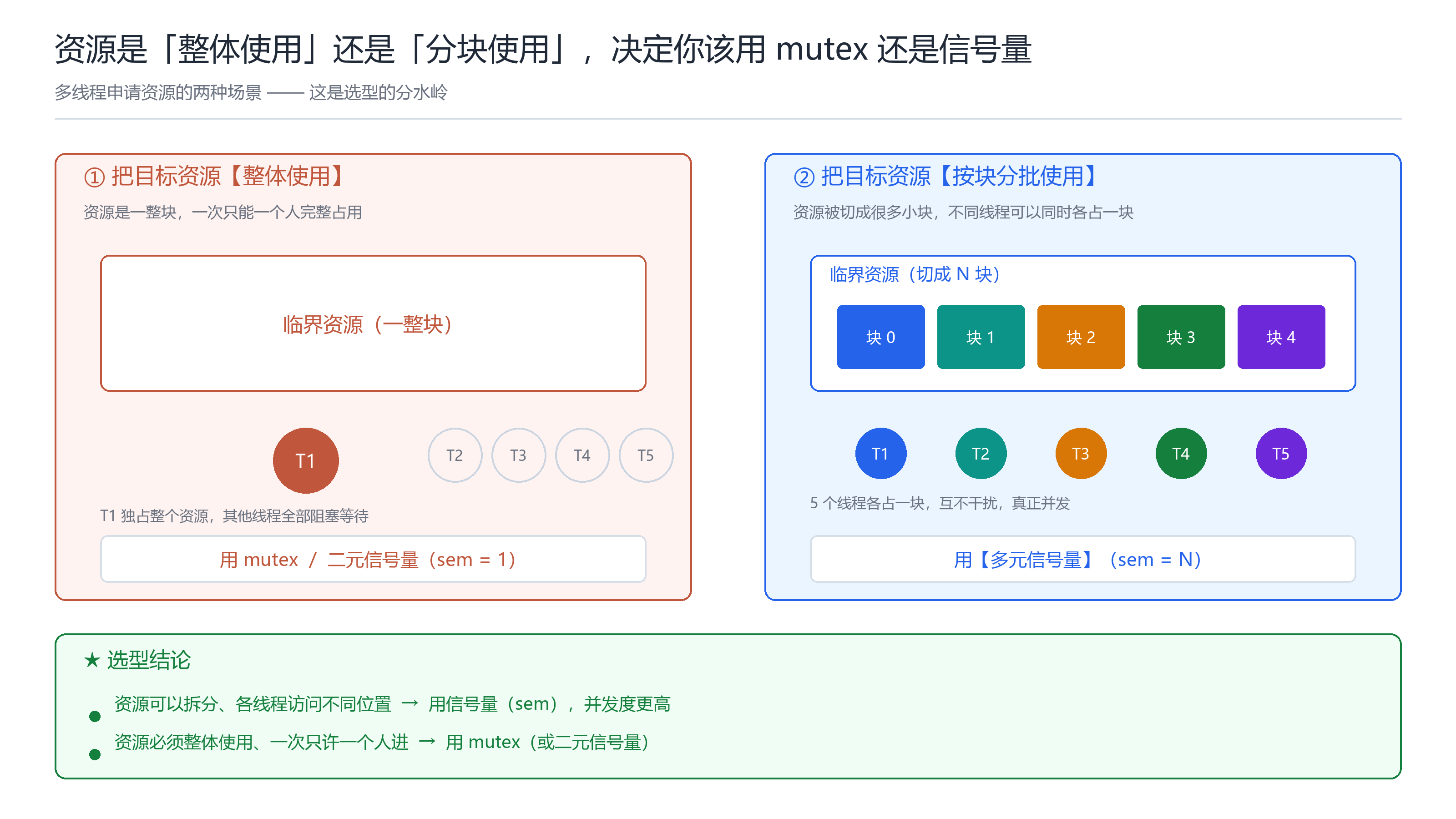The width and height of the screenshot is (1456, 819).
Task: Select the purple T5 thread circle
Action: point(1281,453)
